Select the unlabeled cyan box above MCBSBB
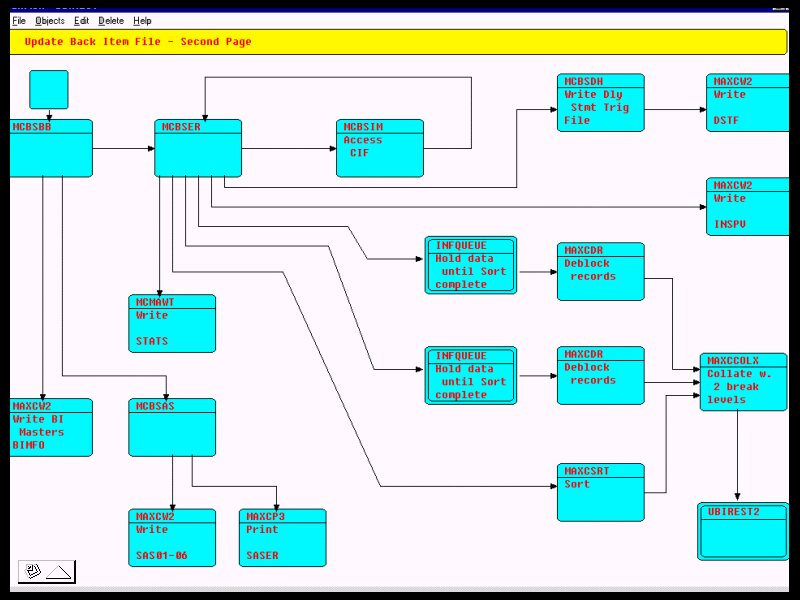The height and width of the screenshot is (600, 800). pyautogui.click(x=49, y=90)
